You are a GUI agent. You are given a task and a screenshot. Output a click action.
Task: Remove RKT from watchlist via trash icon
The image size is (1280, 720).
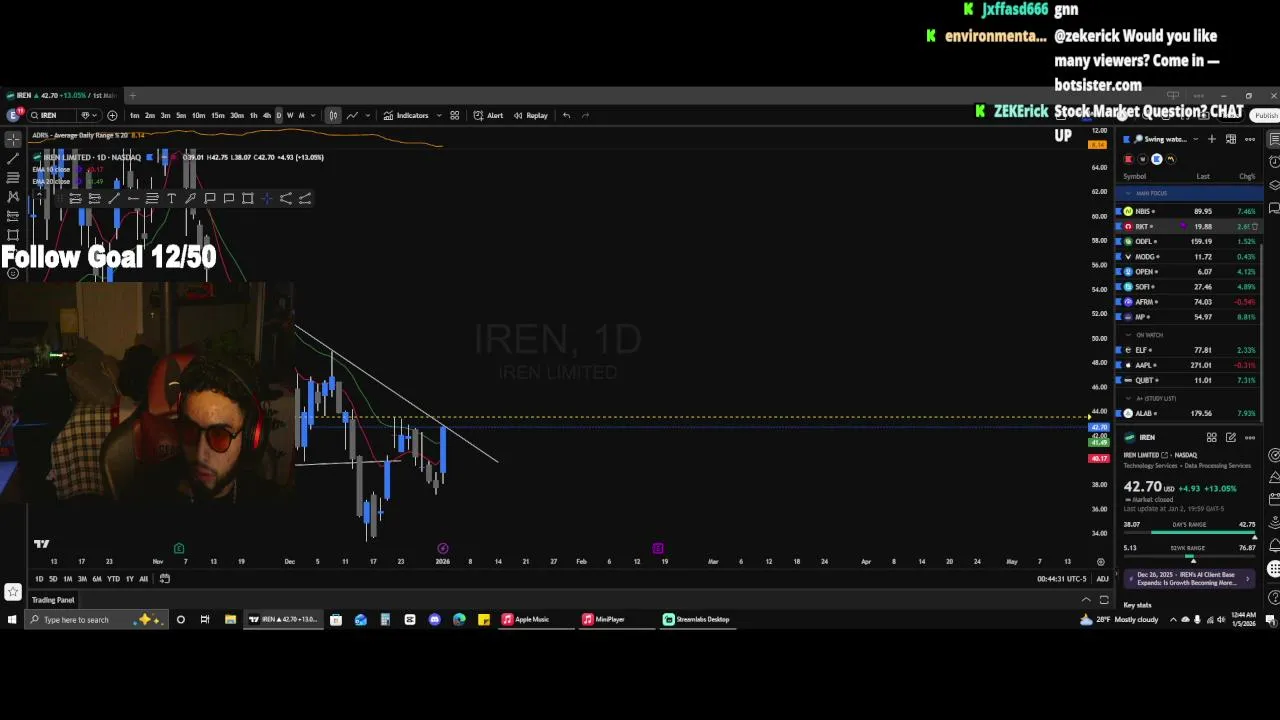click(1255, 226)
